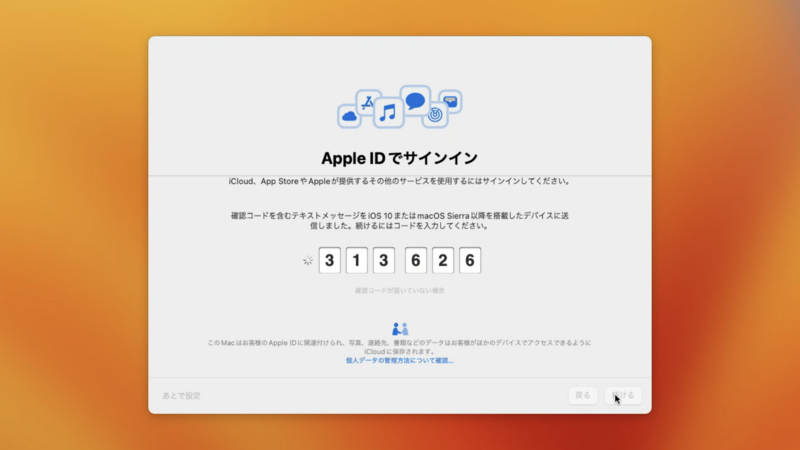Click the 確認コードが届いていない場合 link

pos(399,290)
